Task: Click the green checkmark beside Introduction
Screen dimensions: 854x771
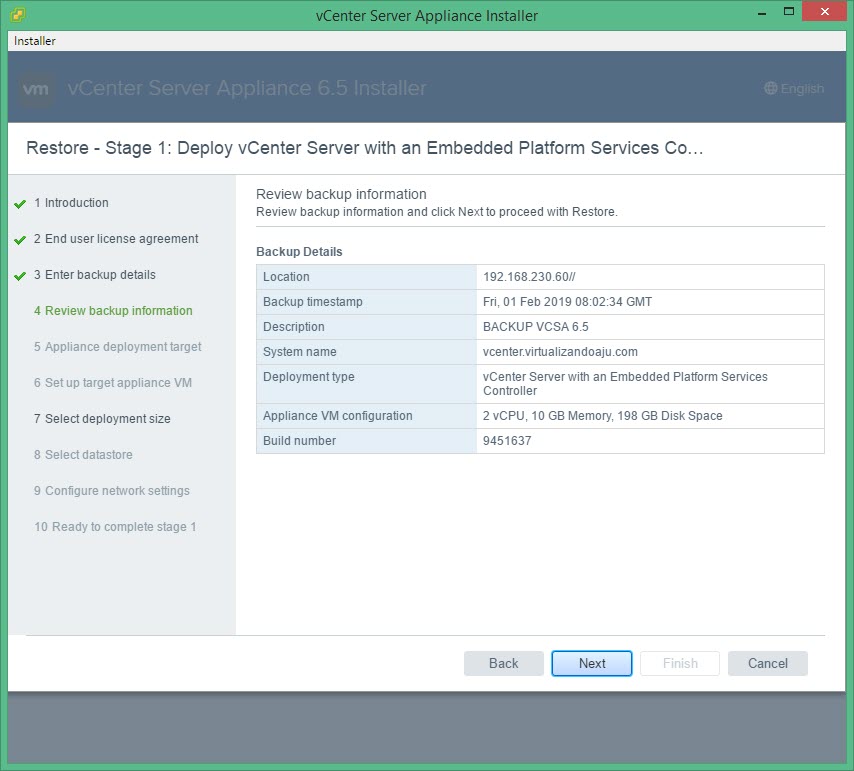Action: point(20,204)
